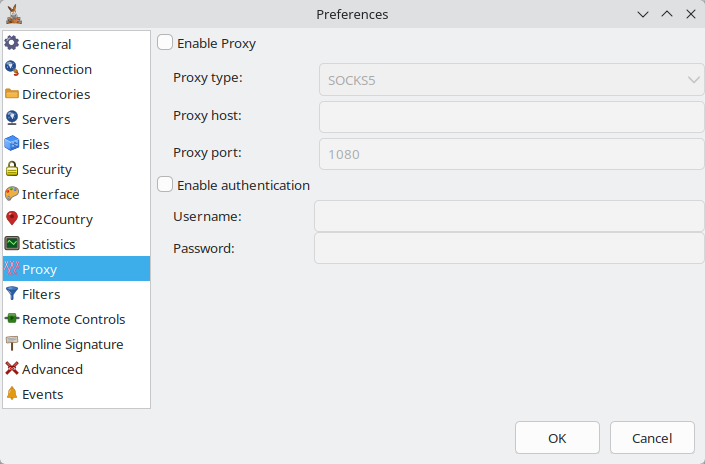This screenshot has width=705, height=464.
Task: Select Files in the sidebar
Action: coord(76,144)
